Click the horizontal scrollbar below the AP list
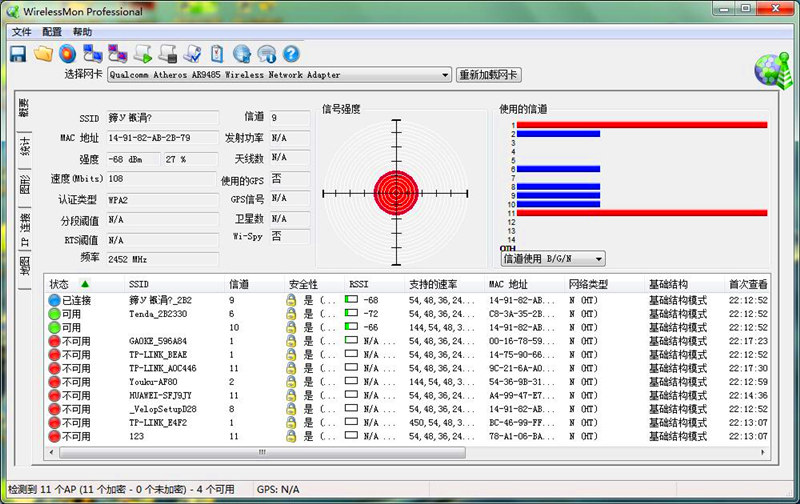 coord(400,455)
